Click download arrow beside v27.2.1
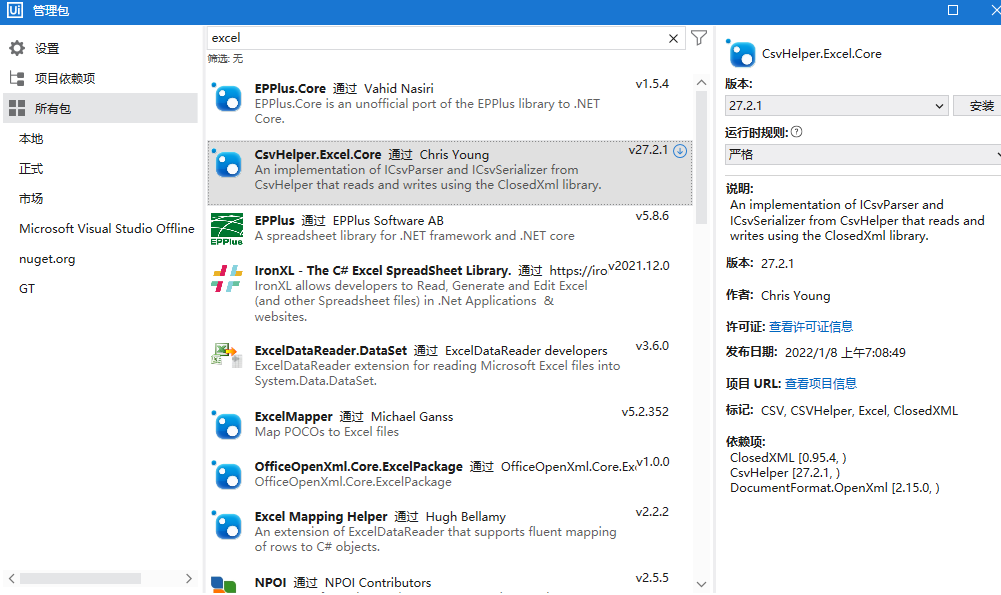The height and width of the screenshot is (595, 1001). click(680, 151)
